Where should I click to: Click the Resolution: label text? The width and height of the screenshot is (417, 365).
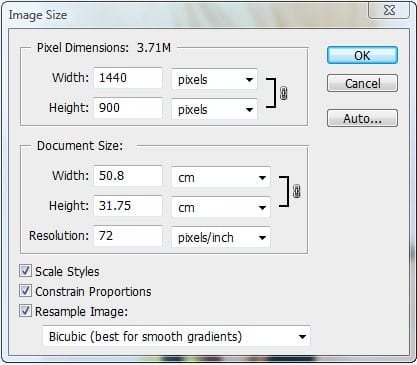coord(59,236)
